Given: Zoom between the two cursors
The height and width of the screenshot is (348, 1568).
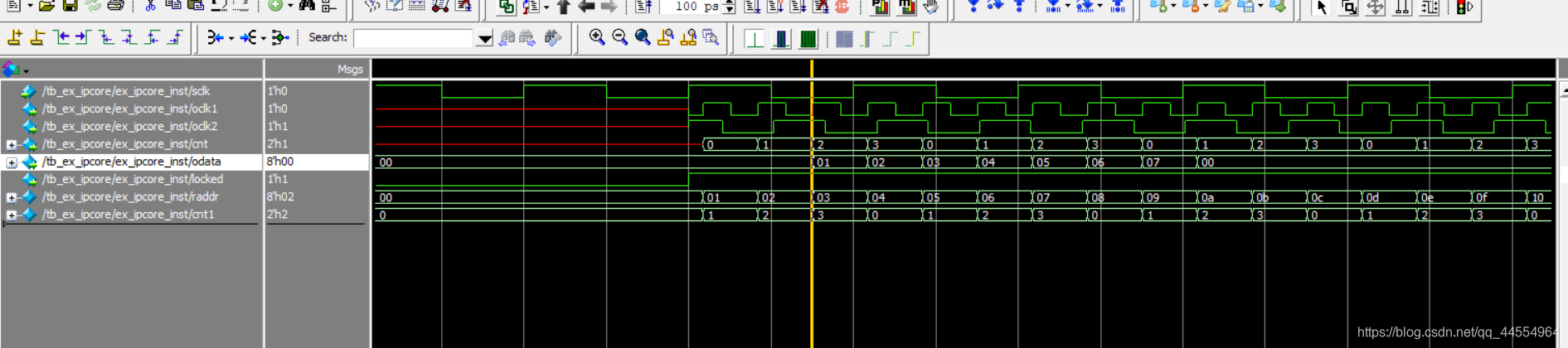Looking at the screenshot, I should (x=688, y=37).
